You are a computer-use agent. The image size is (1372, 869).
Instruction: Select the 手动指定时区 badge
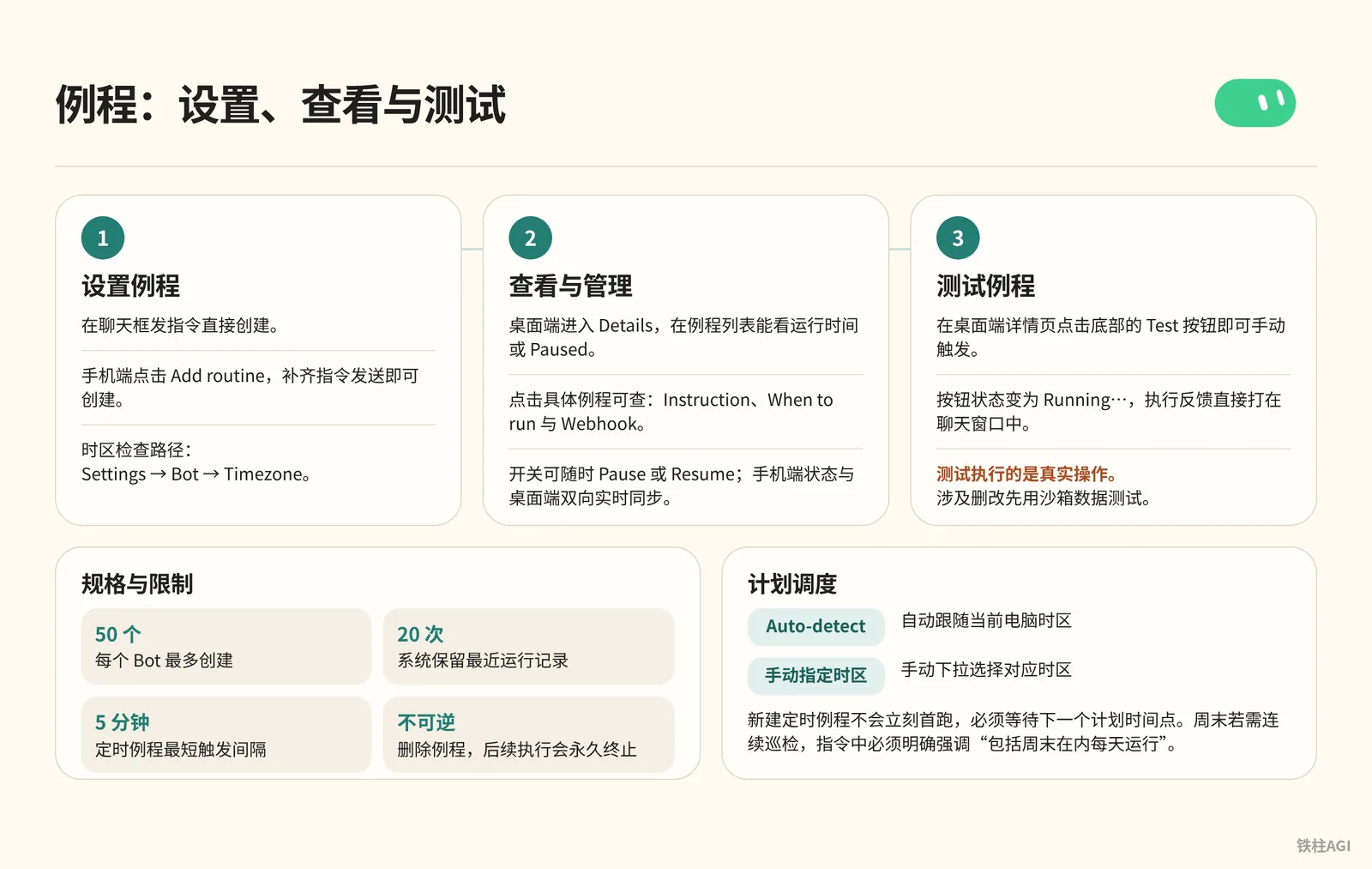coord(815,676)
